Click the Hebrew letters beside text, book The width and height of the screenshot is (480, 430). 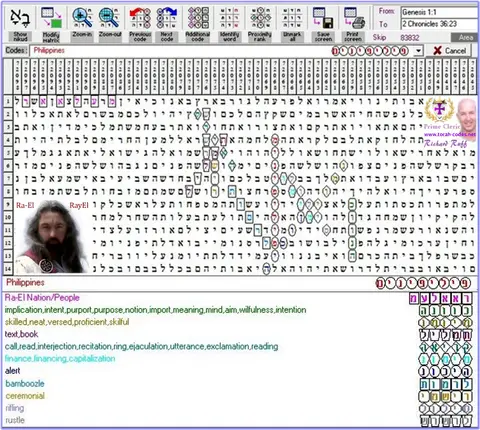coord(446,335)
